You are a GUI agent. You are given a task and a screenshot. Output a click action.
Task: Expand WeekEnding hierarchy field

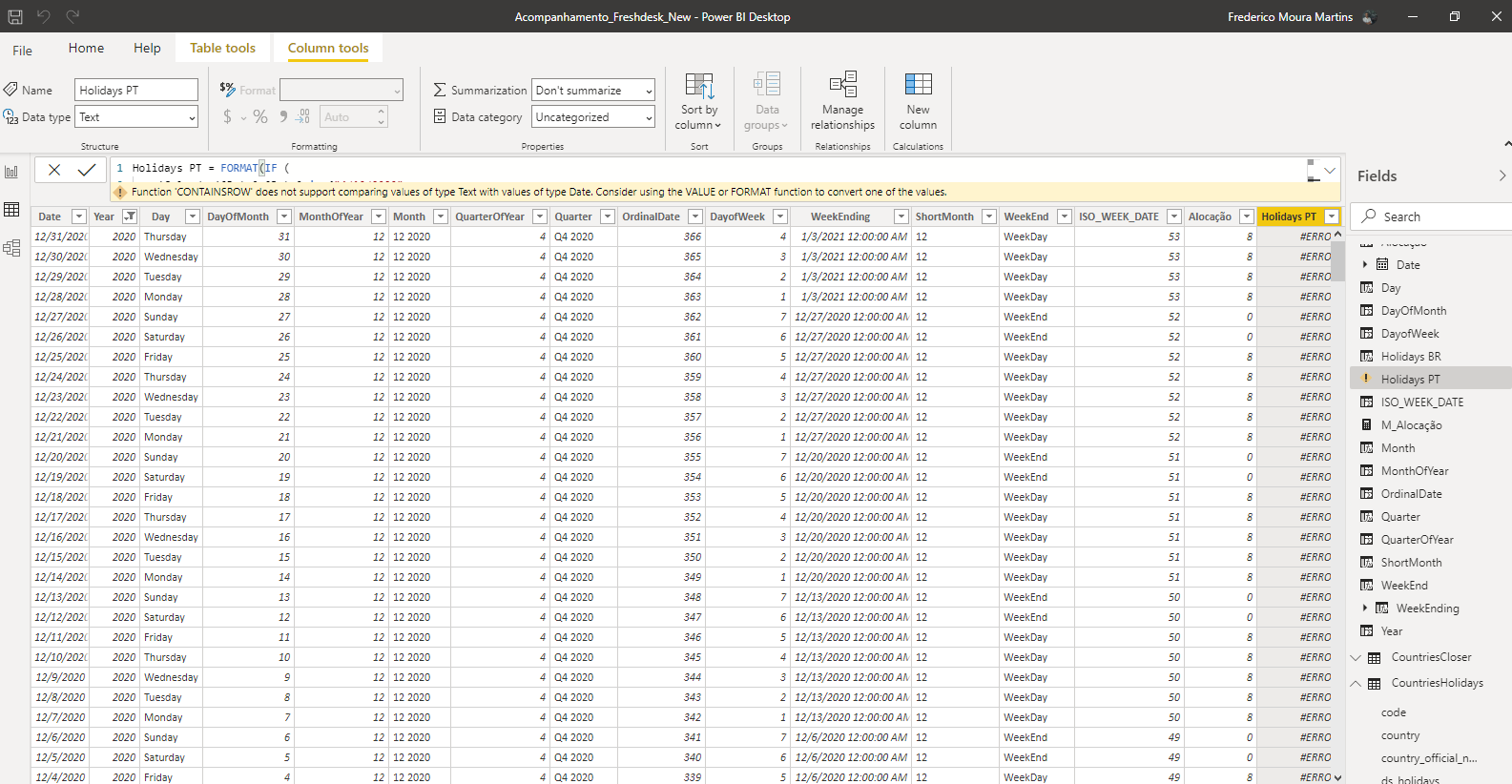[x=1365, y=608]
